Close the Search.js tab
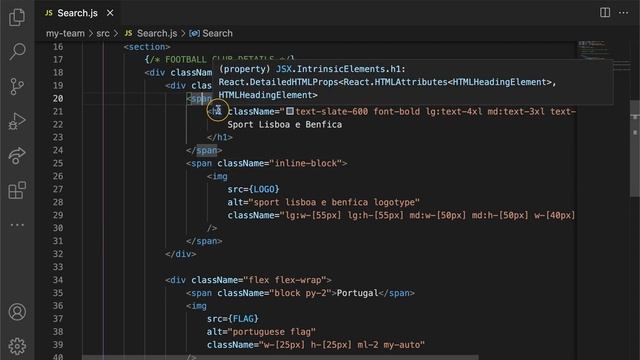 point(110,13)
